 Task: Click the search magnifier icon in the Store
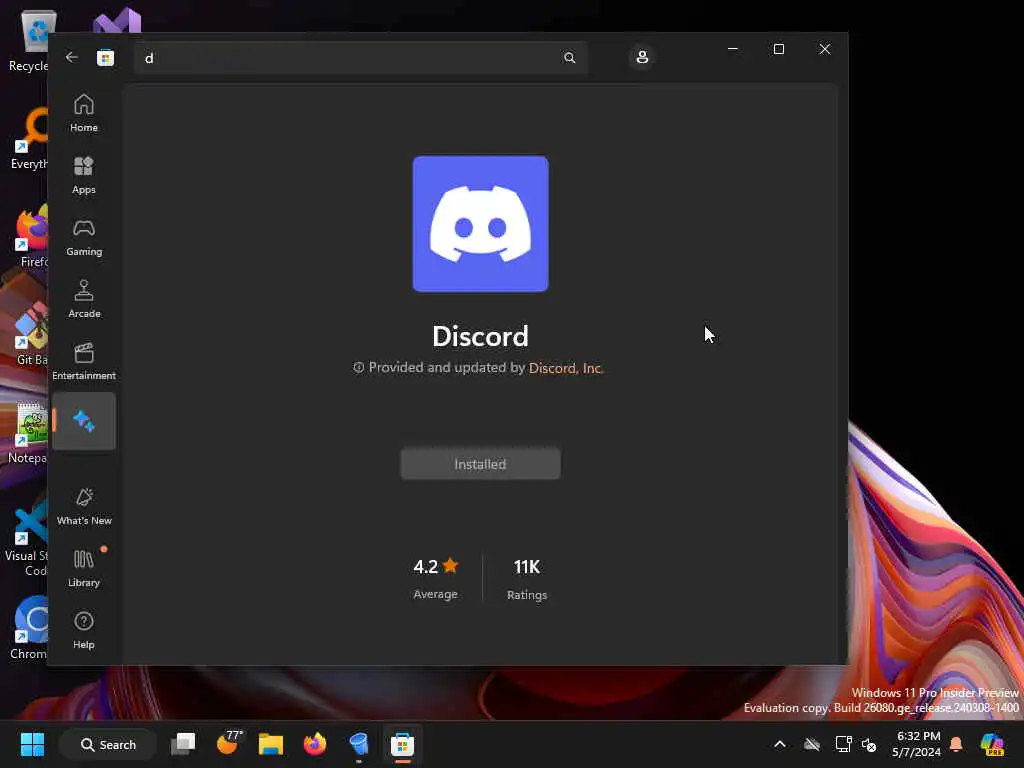coord(569,58)
